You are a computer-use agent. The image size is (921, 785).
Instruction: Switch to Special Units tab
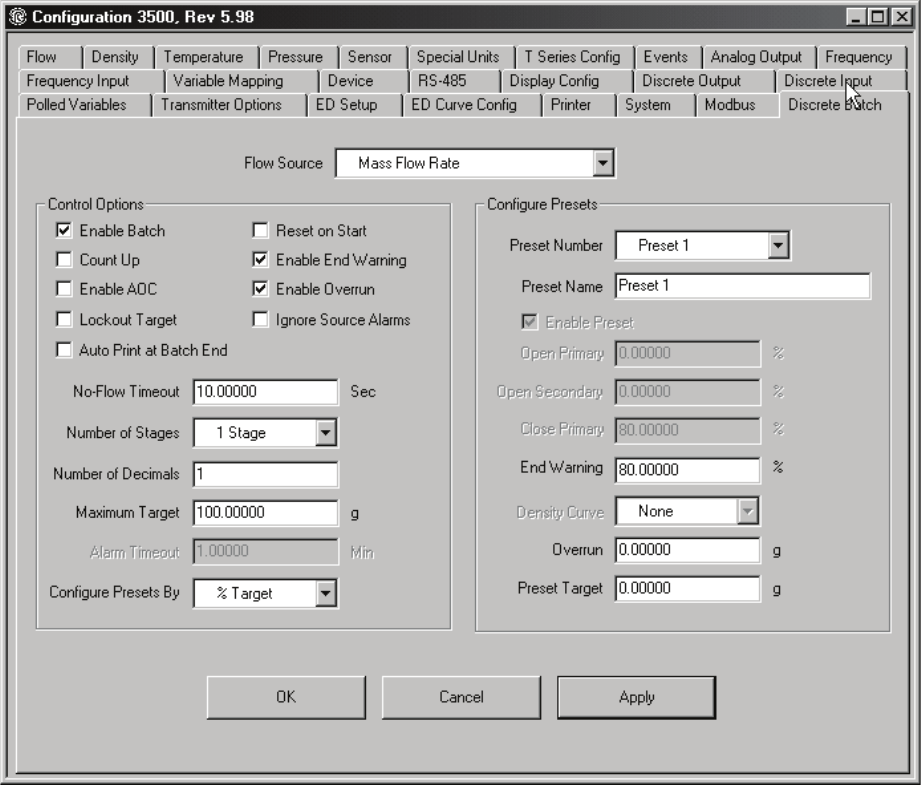point(461,57)
